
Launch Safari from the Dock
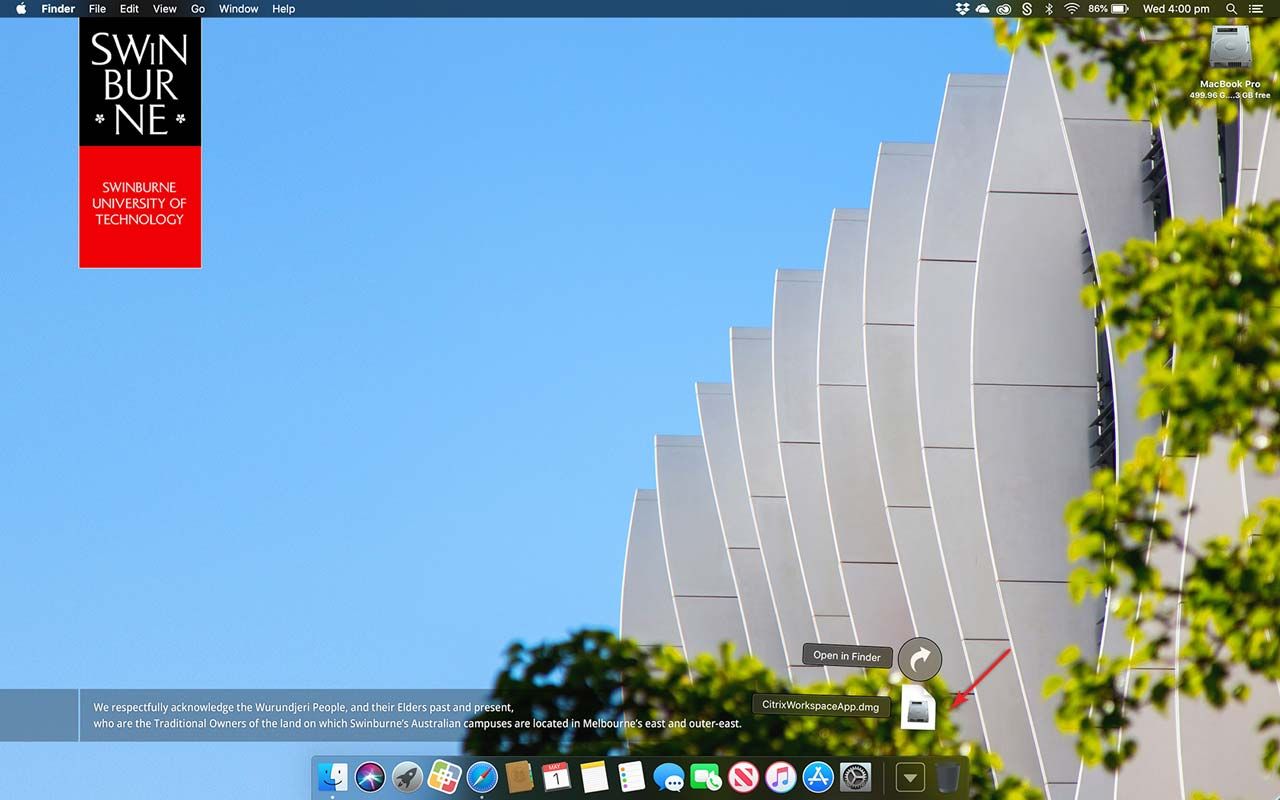click(482, 777)
